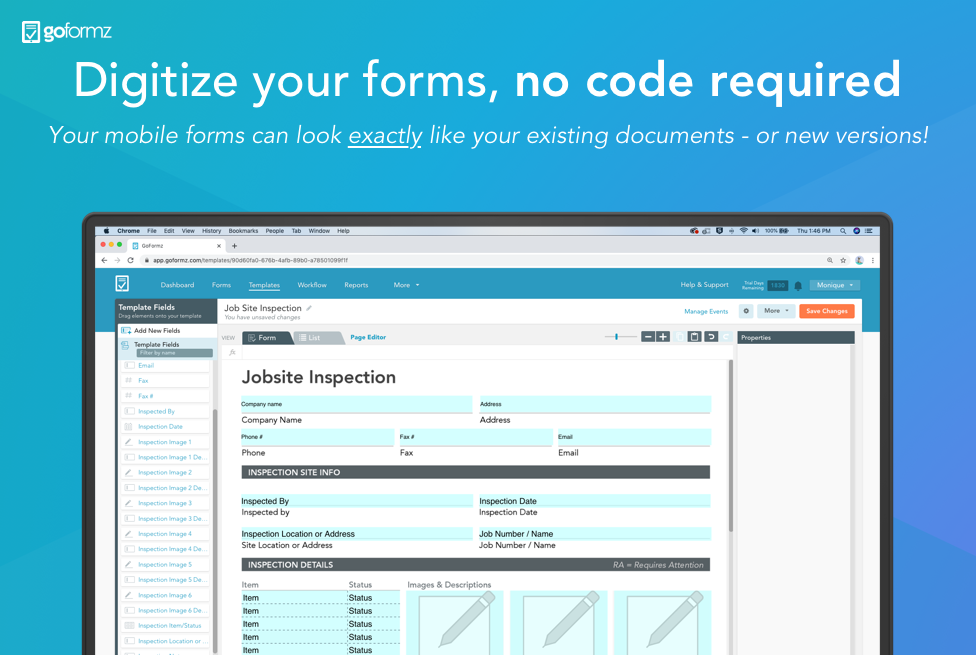The image size is (976, 655).
Task: Select Template Fields section in sidebar
Action: click(x=167, y=344)
